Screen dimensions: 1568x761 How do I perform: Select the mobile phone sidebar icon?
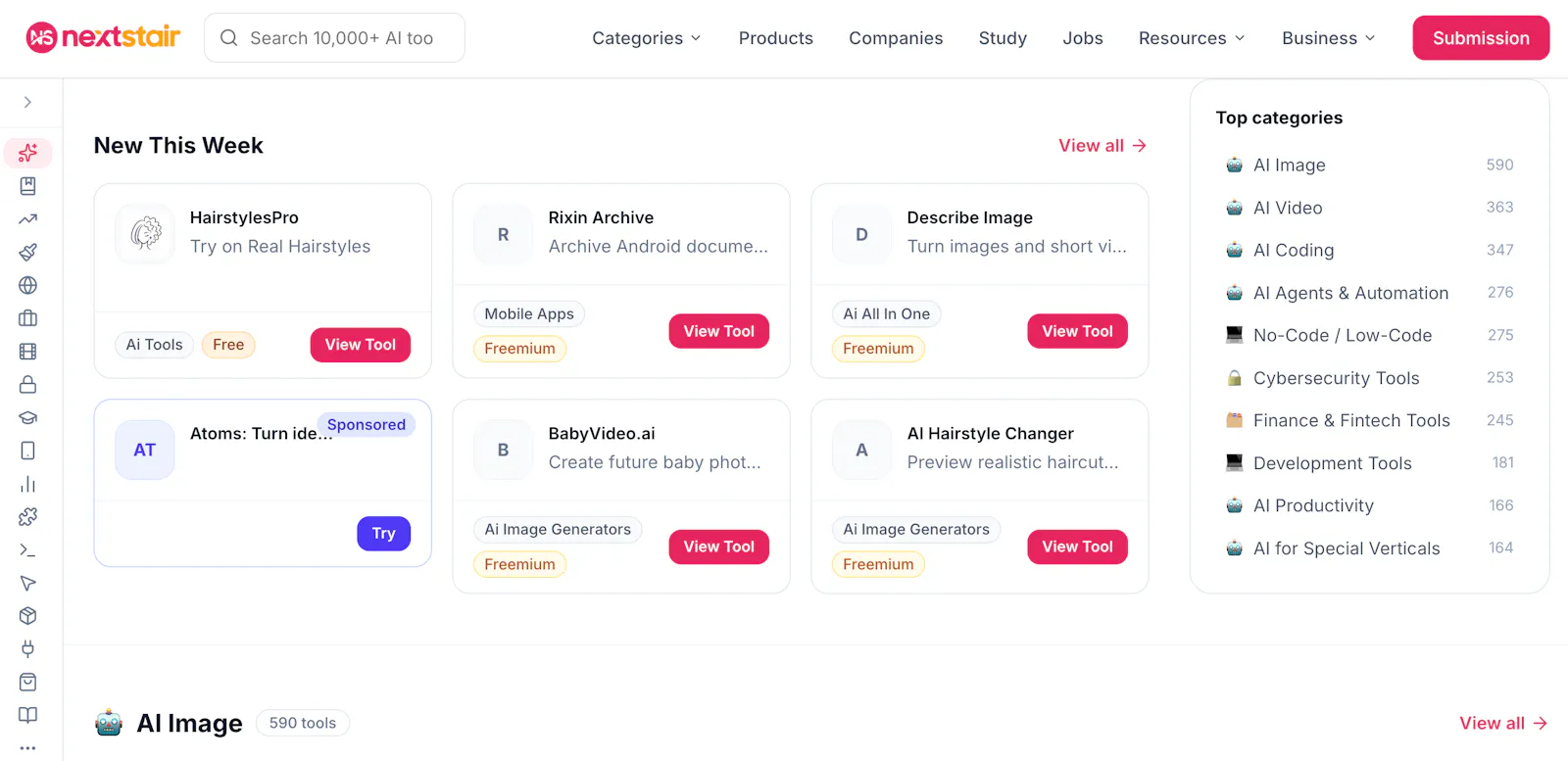28,451
